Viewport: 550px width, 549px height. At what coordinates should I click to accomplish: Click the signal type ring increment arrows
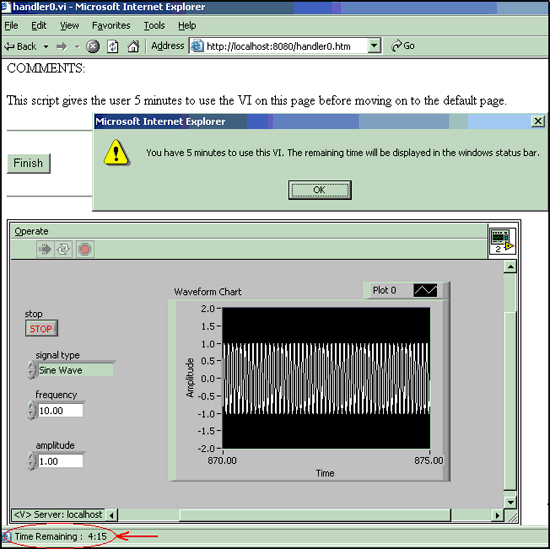point(31,370)
